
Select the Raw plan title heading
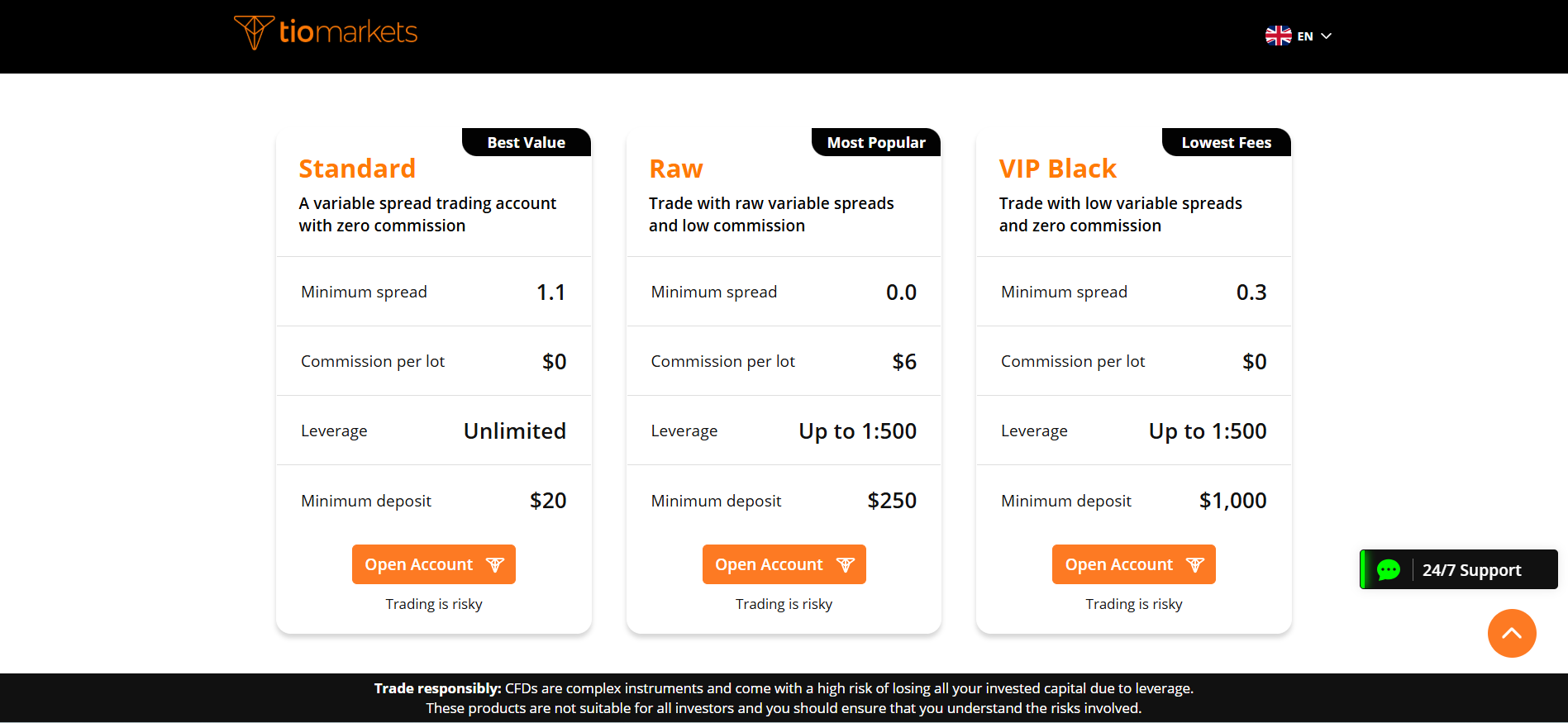point(675,169)
